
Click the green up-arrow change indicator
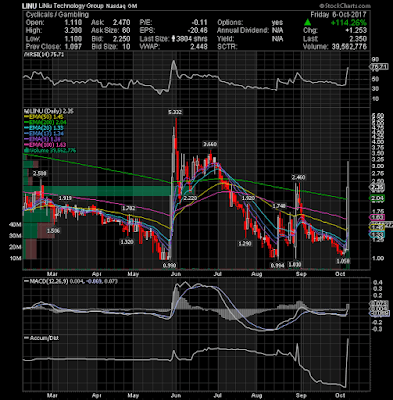(x=307, y=23)
